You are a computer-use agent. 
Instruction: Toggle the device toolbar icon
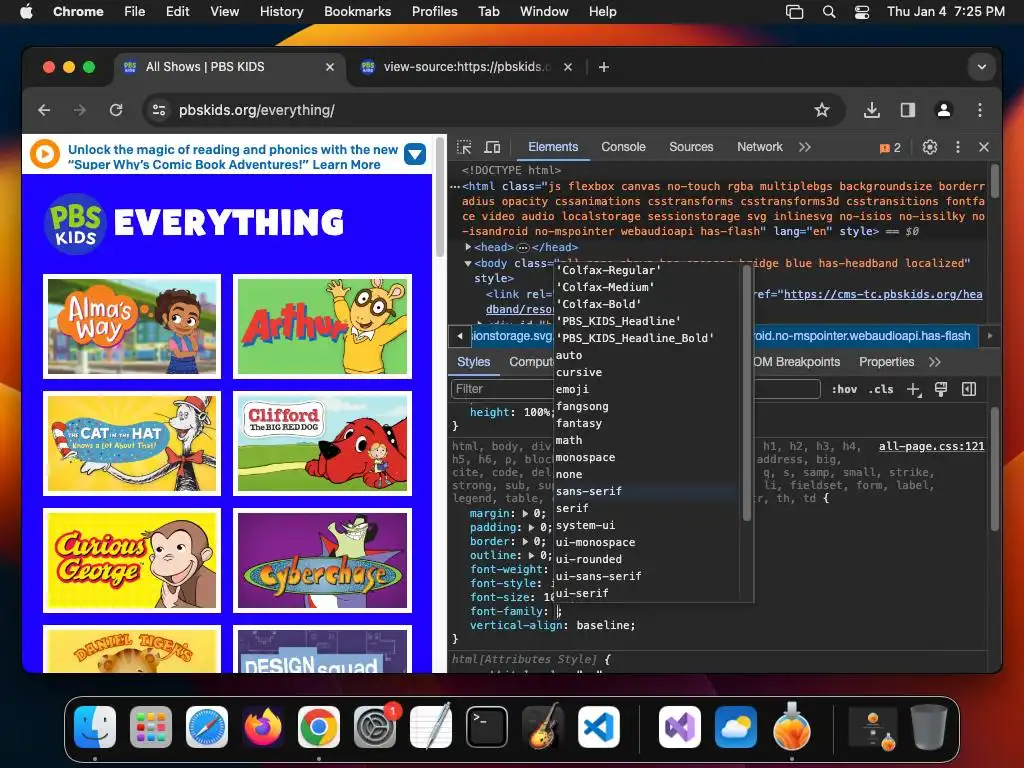click(492, 147)
